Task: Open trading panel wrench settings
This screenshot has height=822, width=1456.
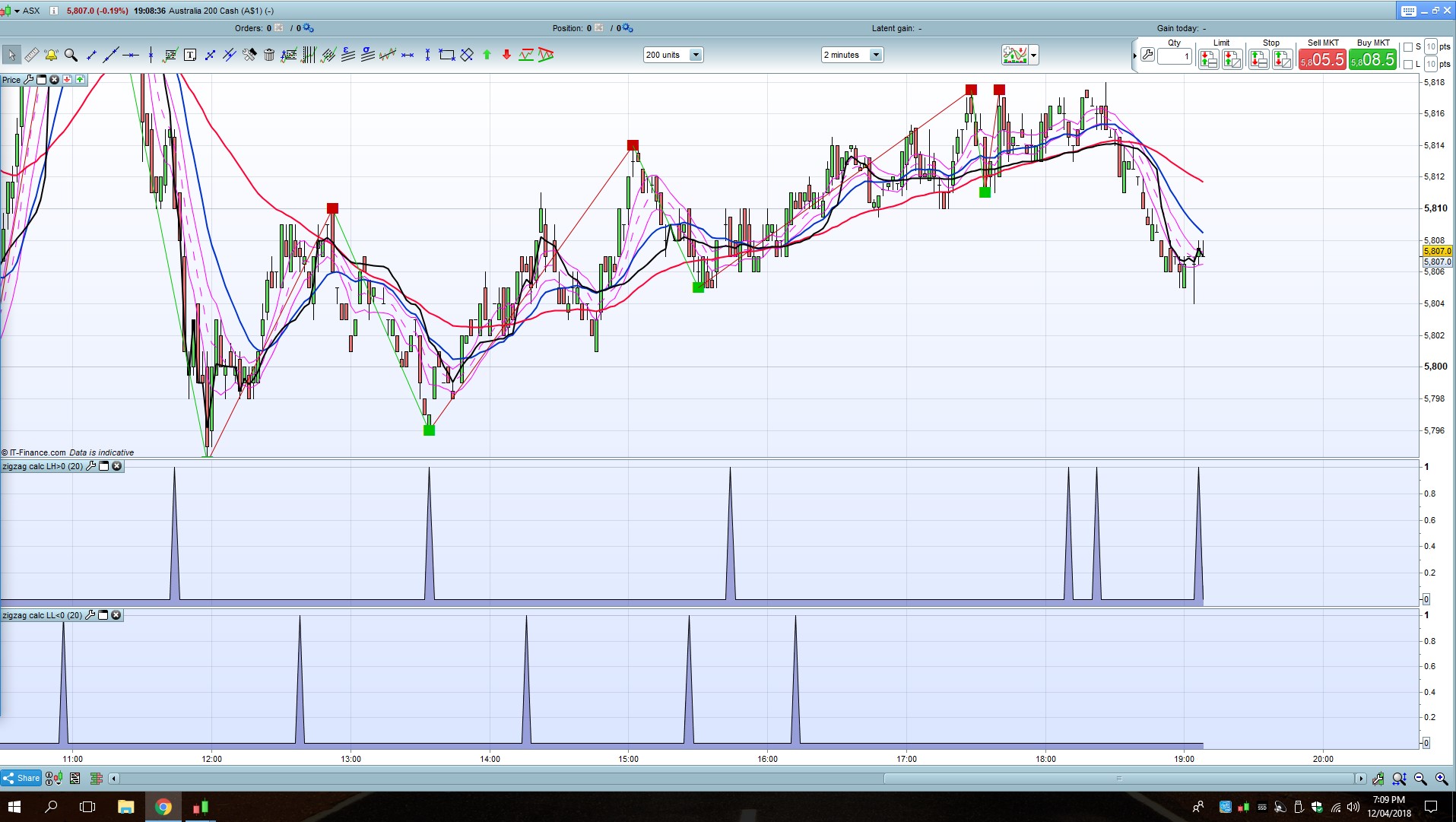Action: 1147,55
